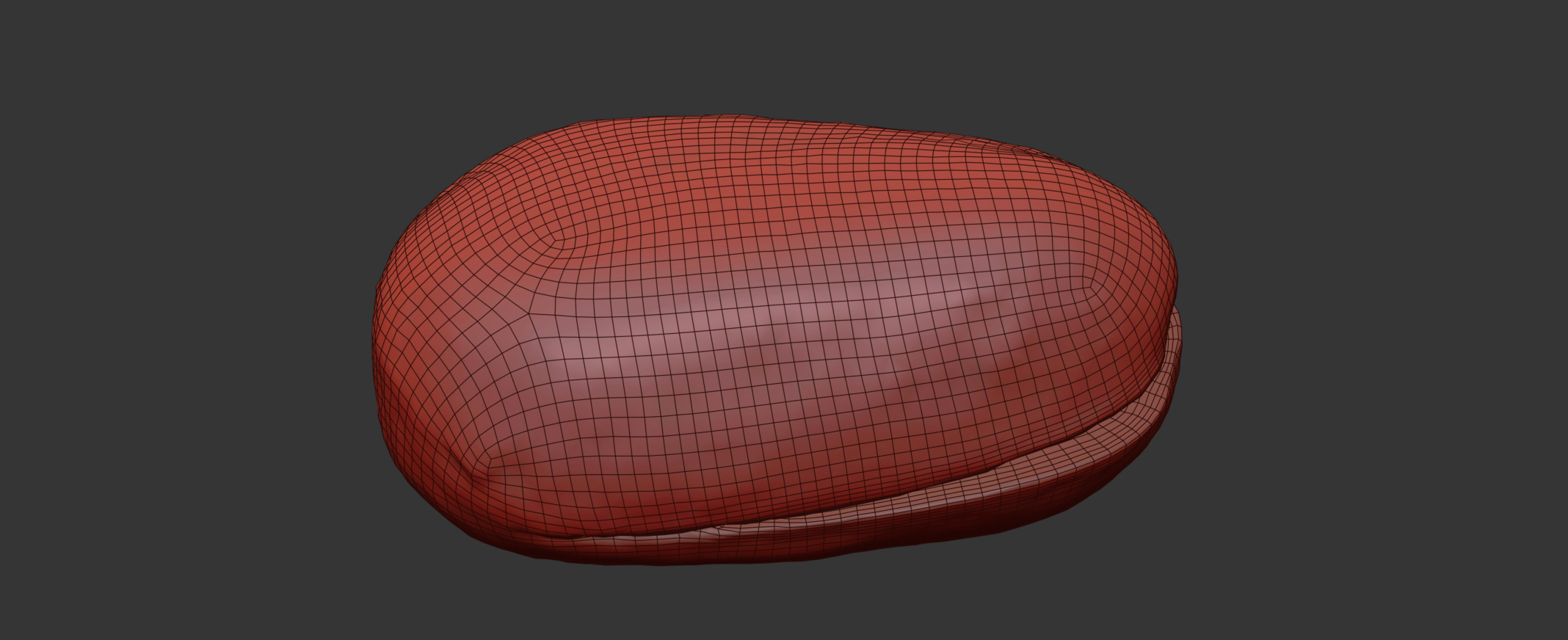
Task: Click the bottom-right corner of the viewport
Action: [1564, 636]
